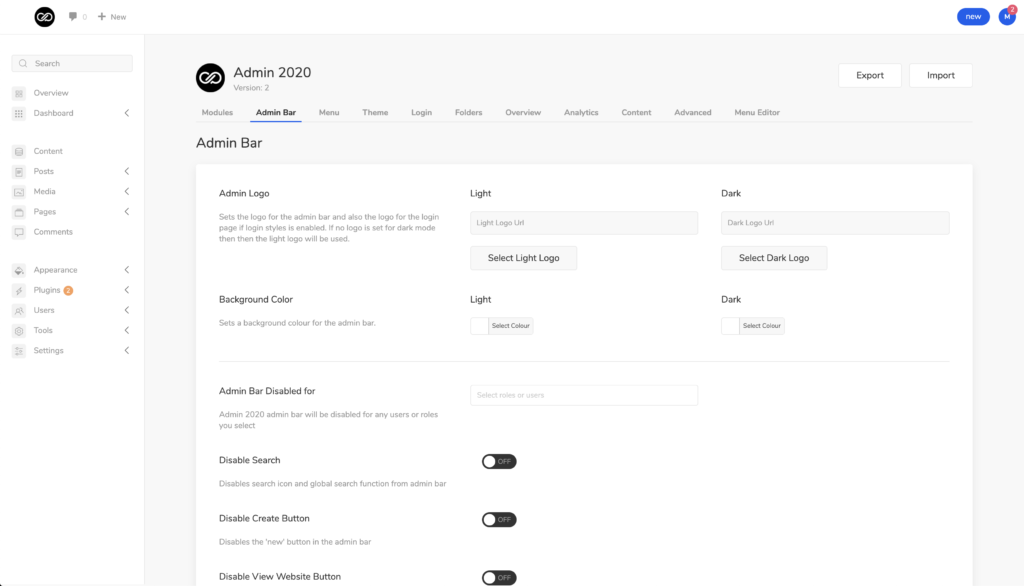Toggle the Disable Search switch

coord(498,461)
